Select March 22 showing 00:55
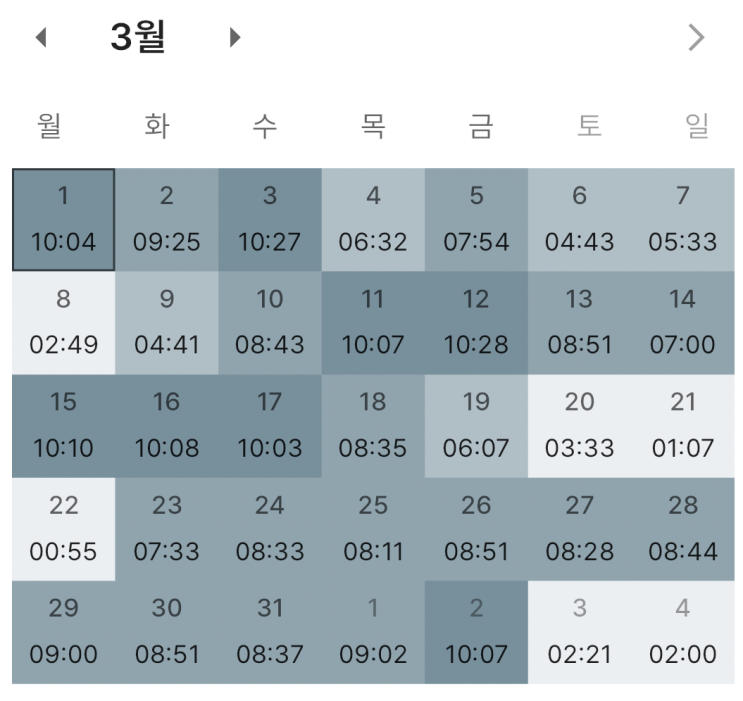This screenshot has width=743, height=701. 63,529
